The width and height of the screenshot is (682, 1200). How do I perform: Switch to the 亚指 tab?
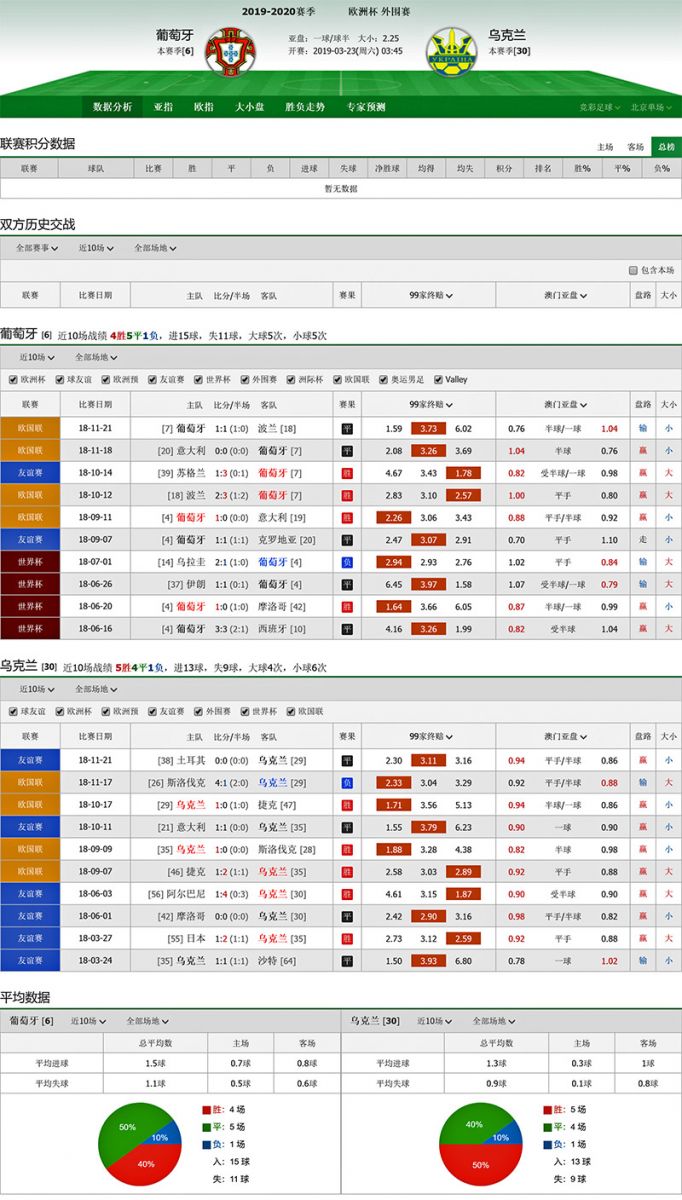pos(163,107)
